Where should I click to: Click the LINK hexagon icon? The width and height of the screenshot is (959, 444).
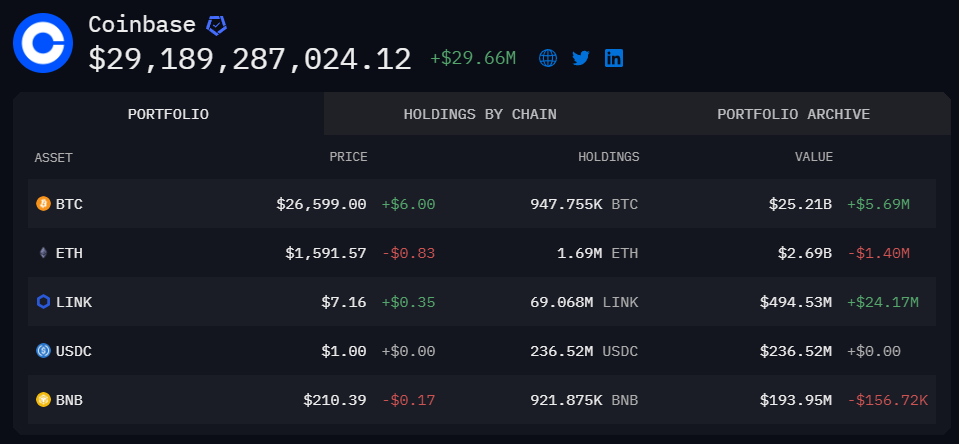(x=43, y=302)
